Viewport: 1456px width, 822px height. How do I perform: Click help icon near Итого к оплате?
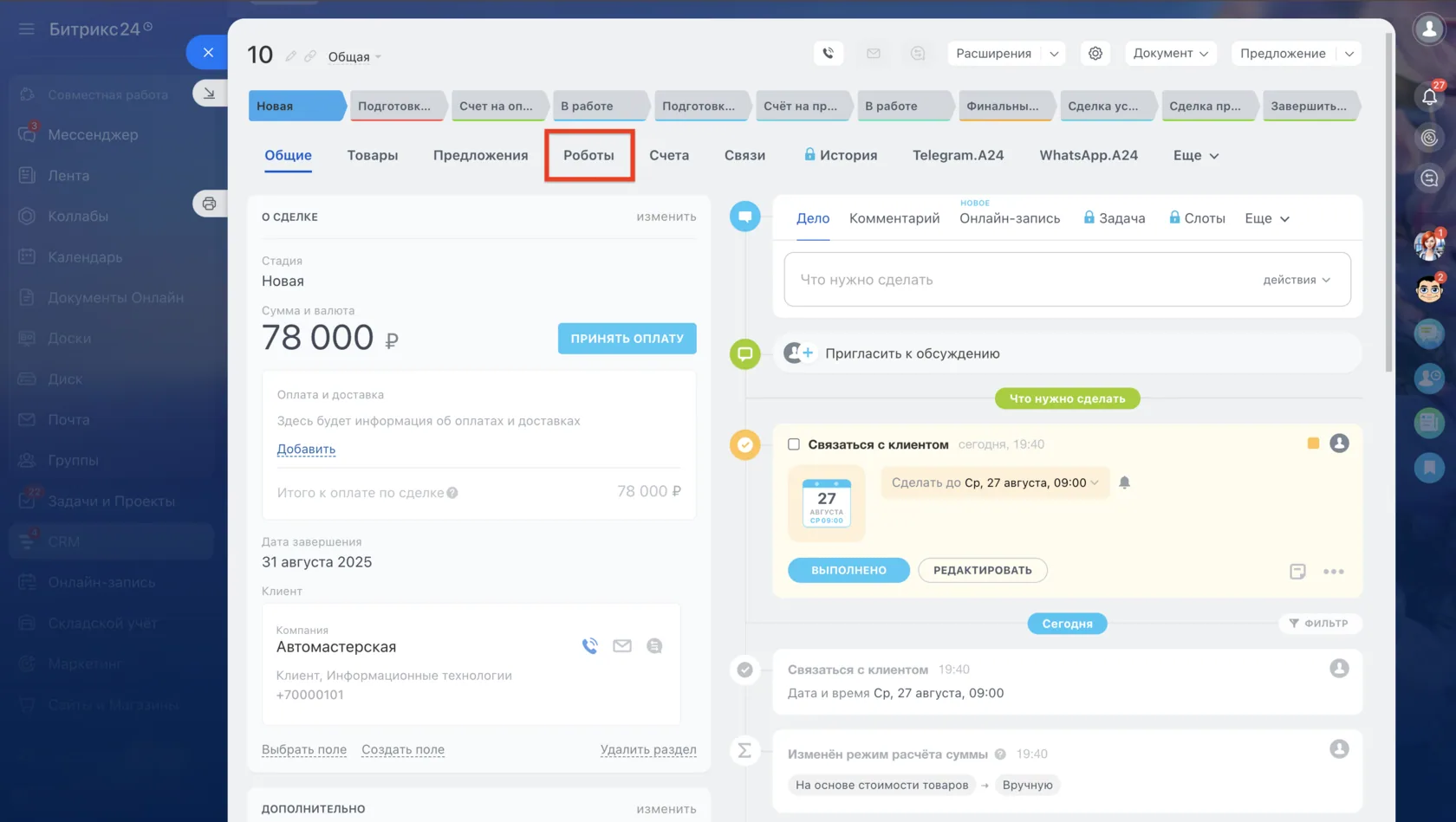coord(452,493)
